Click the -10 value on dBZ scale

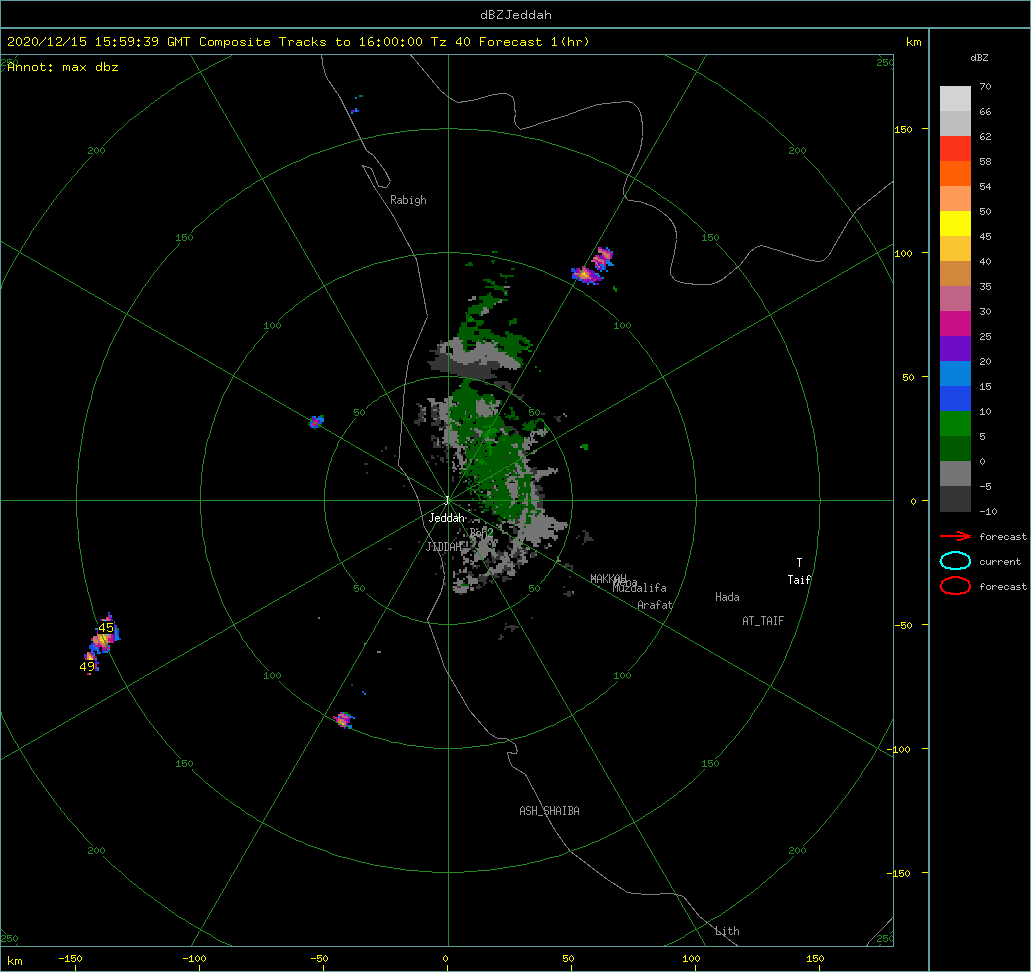[988, 512]
